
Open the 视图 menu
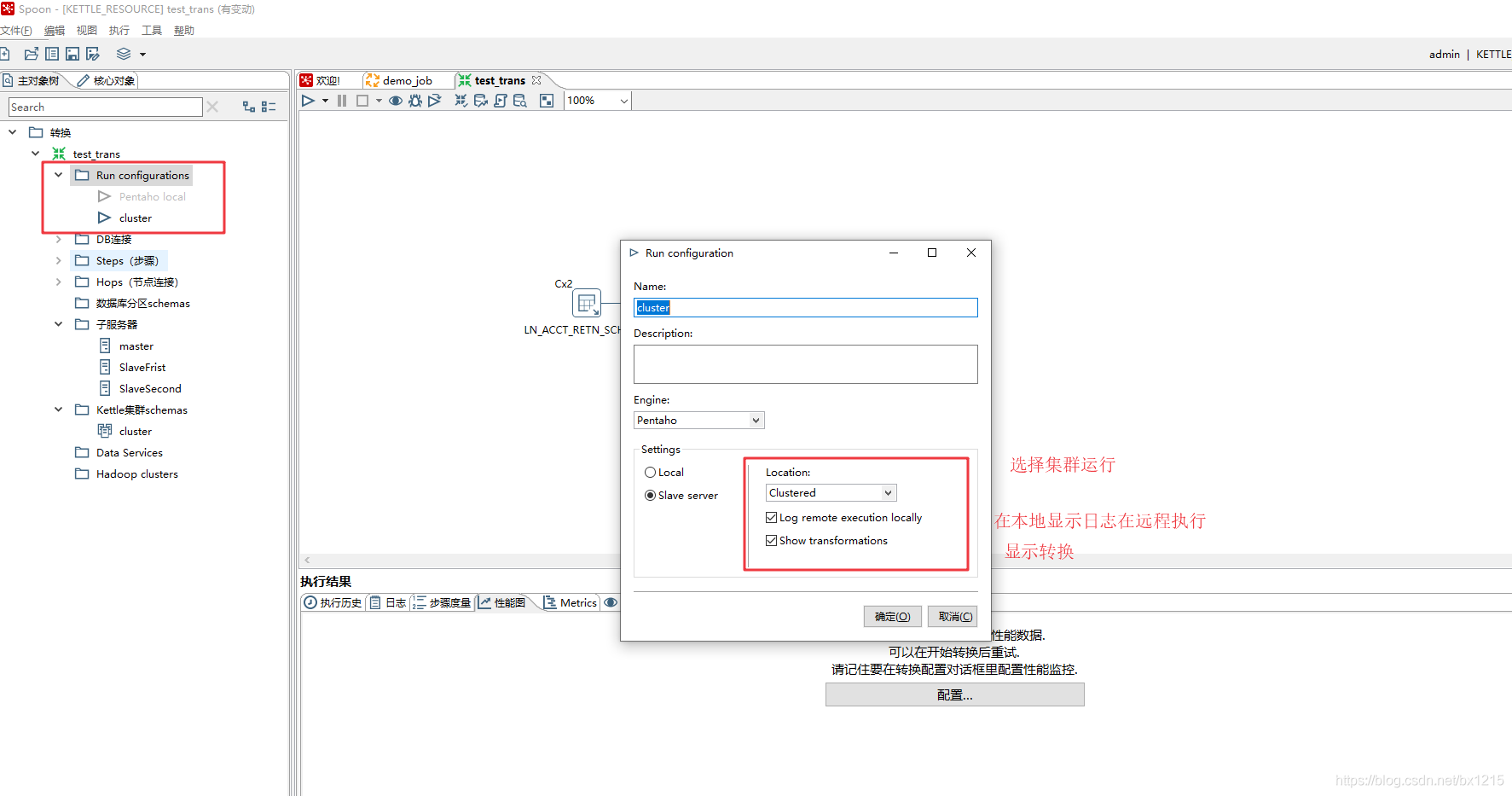coord(87,31)
